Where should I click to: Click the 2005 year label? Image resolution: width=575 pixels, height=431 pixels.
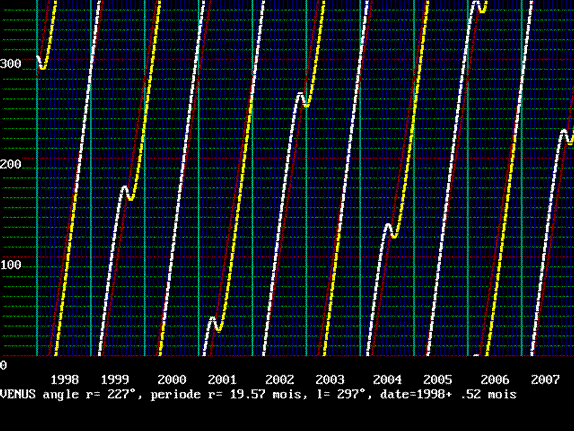coord(438,380)
